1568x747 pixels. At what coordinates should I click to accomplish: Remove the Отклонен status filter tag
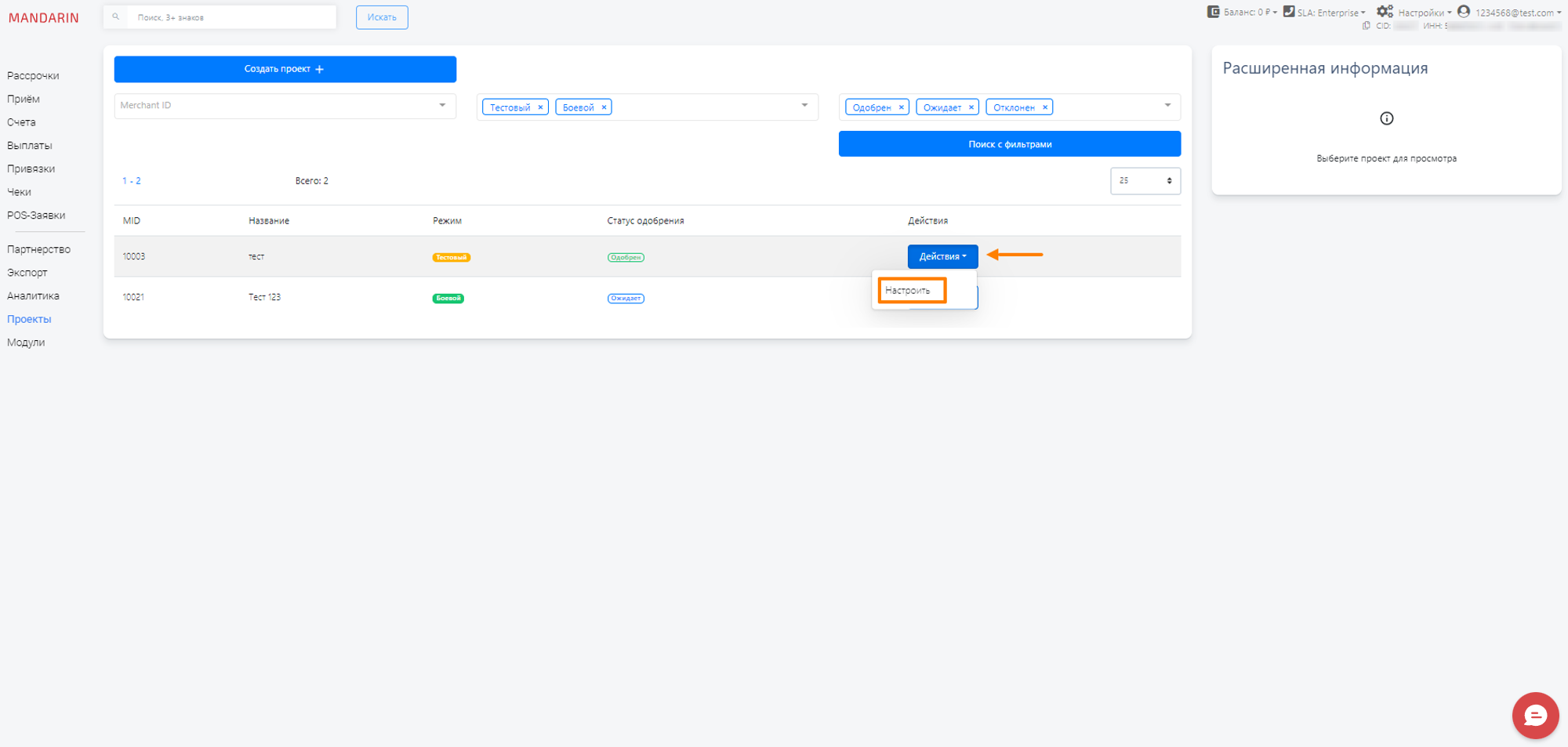(1044, 107)
